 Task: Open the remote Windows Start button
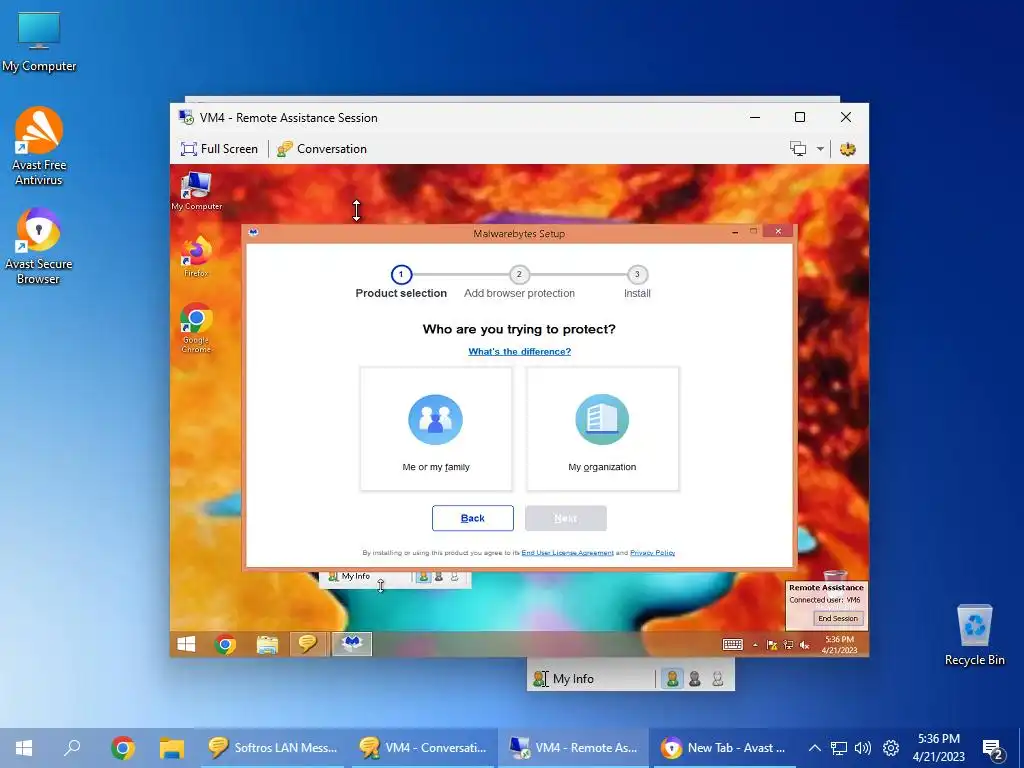click(186, 645)
